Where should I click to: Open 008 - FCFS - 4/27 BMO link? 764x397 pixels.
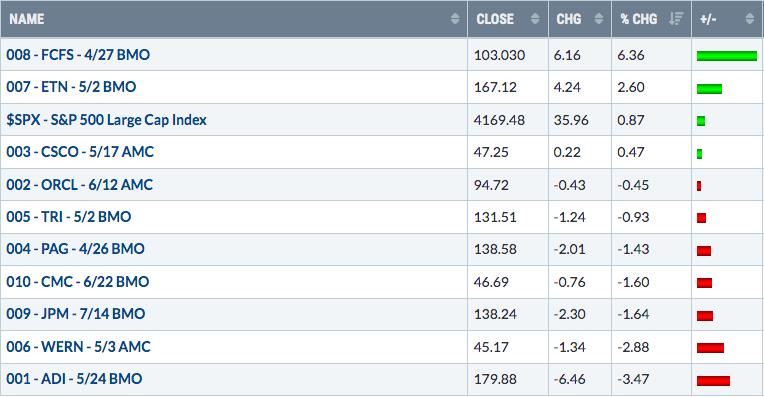tap(78, 55)
